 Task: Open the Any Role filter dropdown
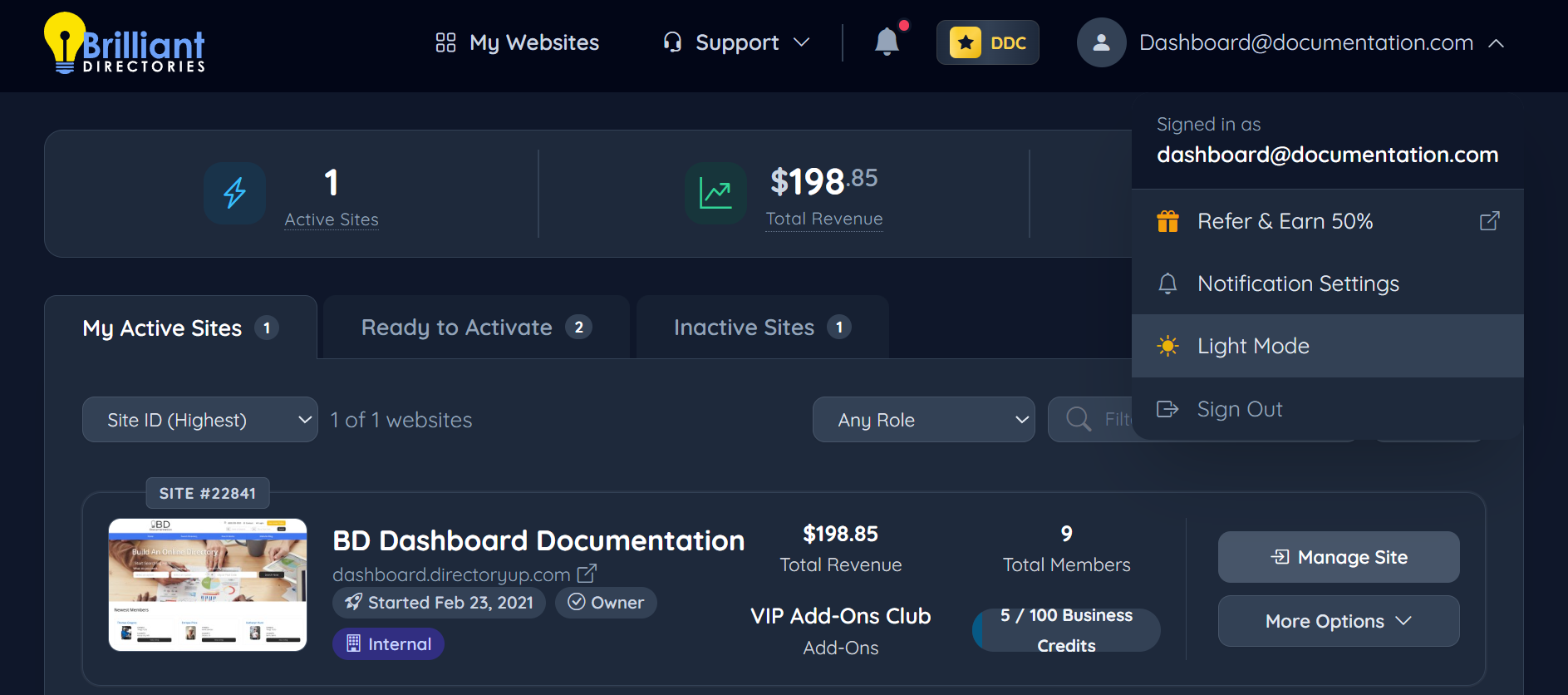(923, 420)
